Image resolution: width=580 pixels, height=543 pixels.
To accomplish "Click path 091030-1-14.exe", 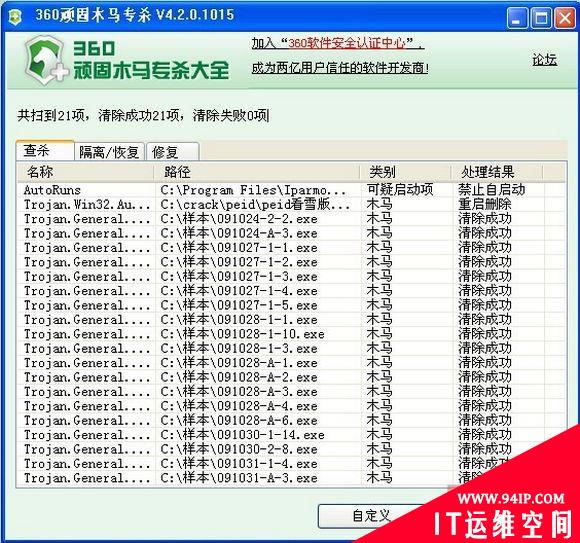I will click(x=243, y=435).
